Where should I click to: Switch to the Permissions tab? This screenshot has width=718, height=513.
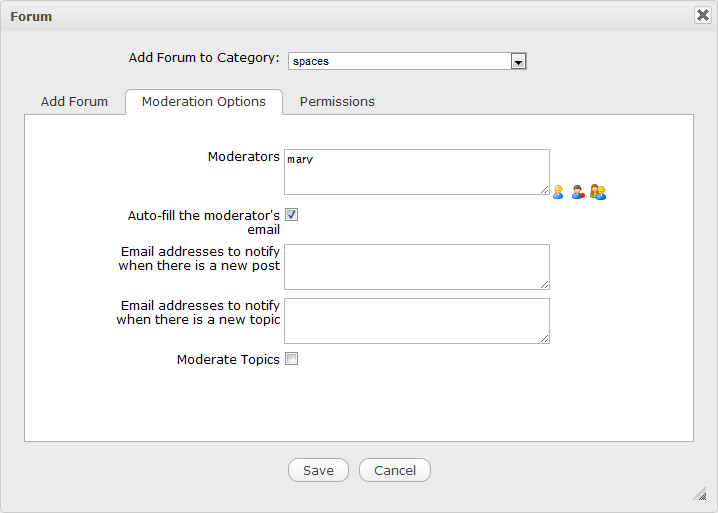tap(337, 101)
